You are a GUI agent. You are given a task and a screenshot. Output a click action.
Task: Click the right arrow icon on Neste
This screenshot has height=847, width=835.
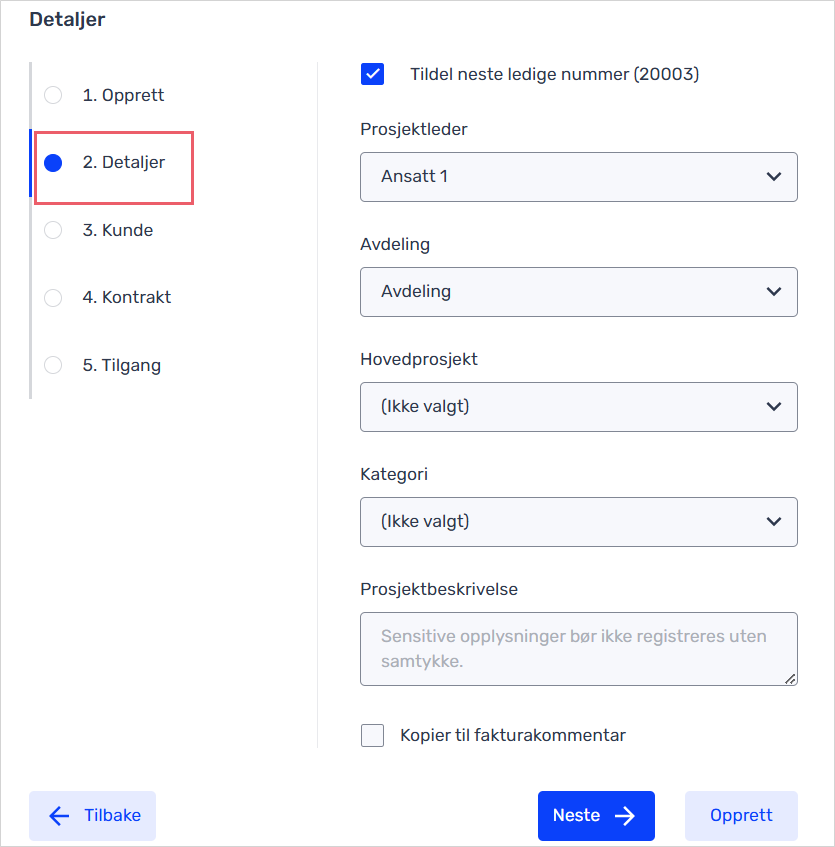[x=625, y=816]
